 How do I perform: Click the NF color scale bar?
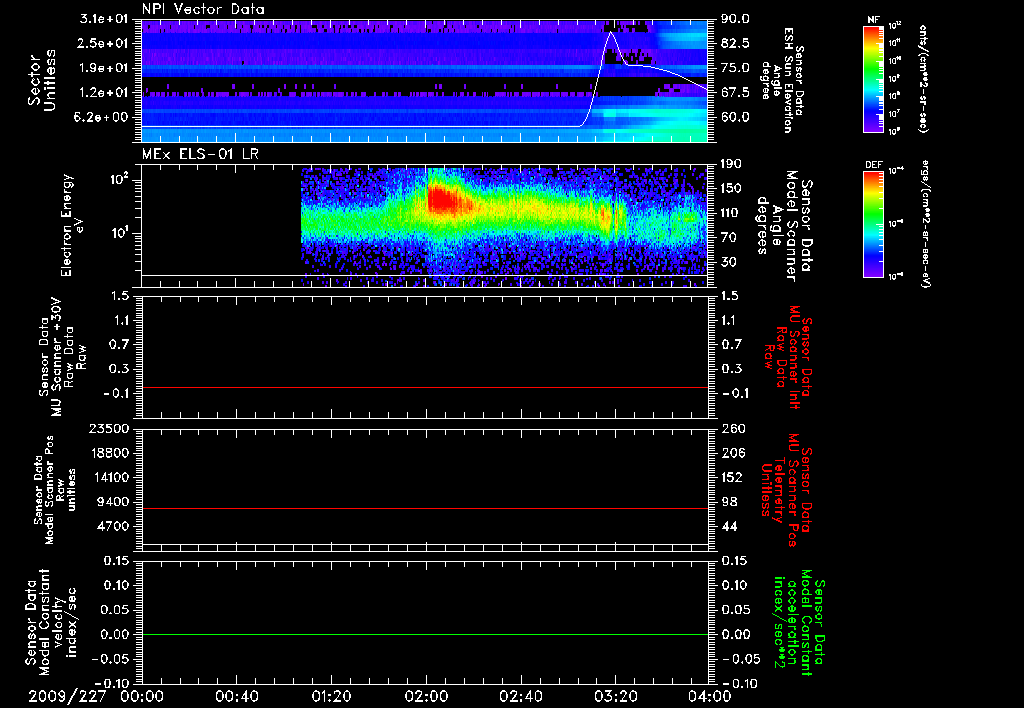click(873, 79)
